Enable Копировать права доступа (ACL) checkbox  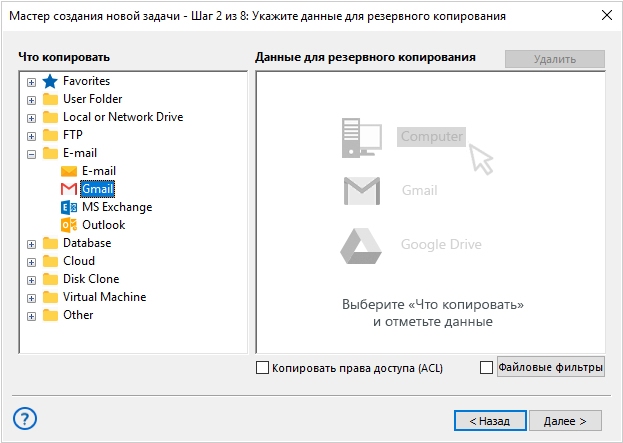262,368
